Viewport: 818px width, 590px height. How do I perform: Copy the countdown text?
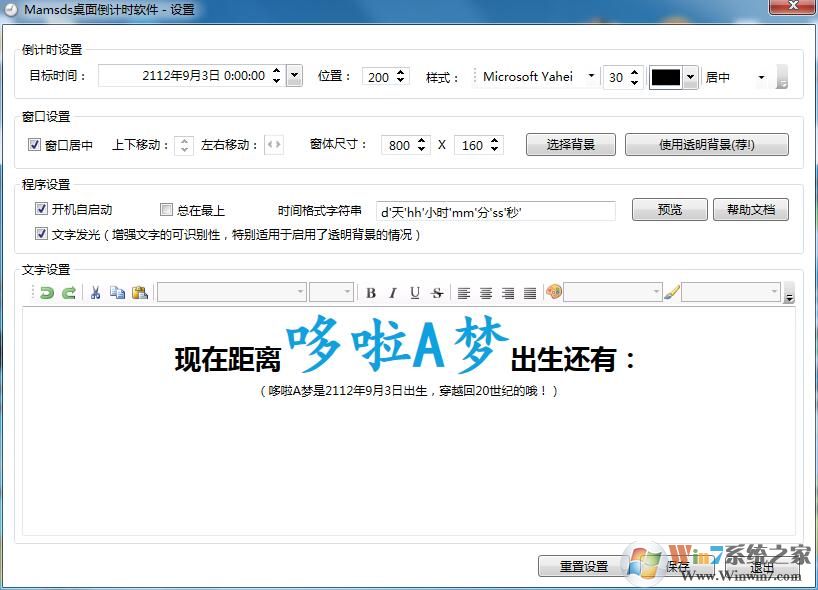(118, 292)
